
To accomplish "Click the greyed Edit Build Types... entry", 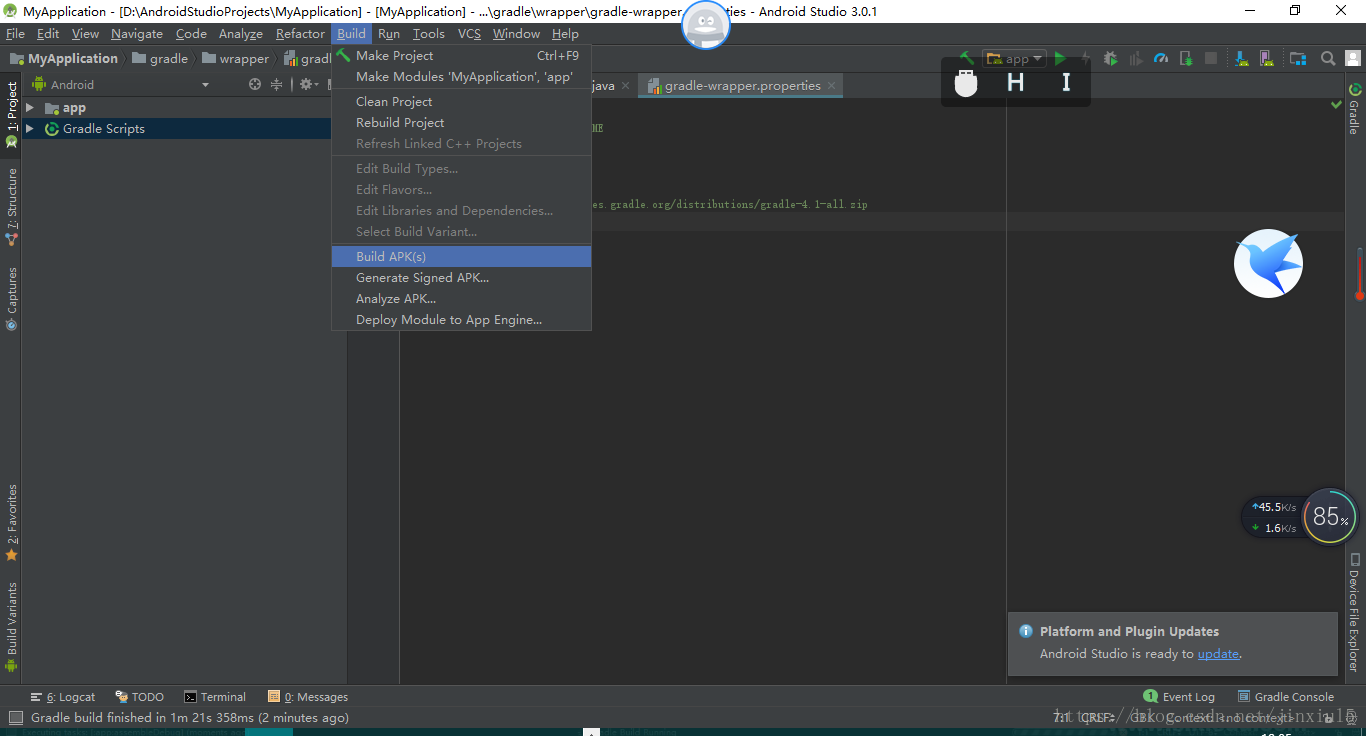I will pos(461,169).
